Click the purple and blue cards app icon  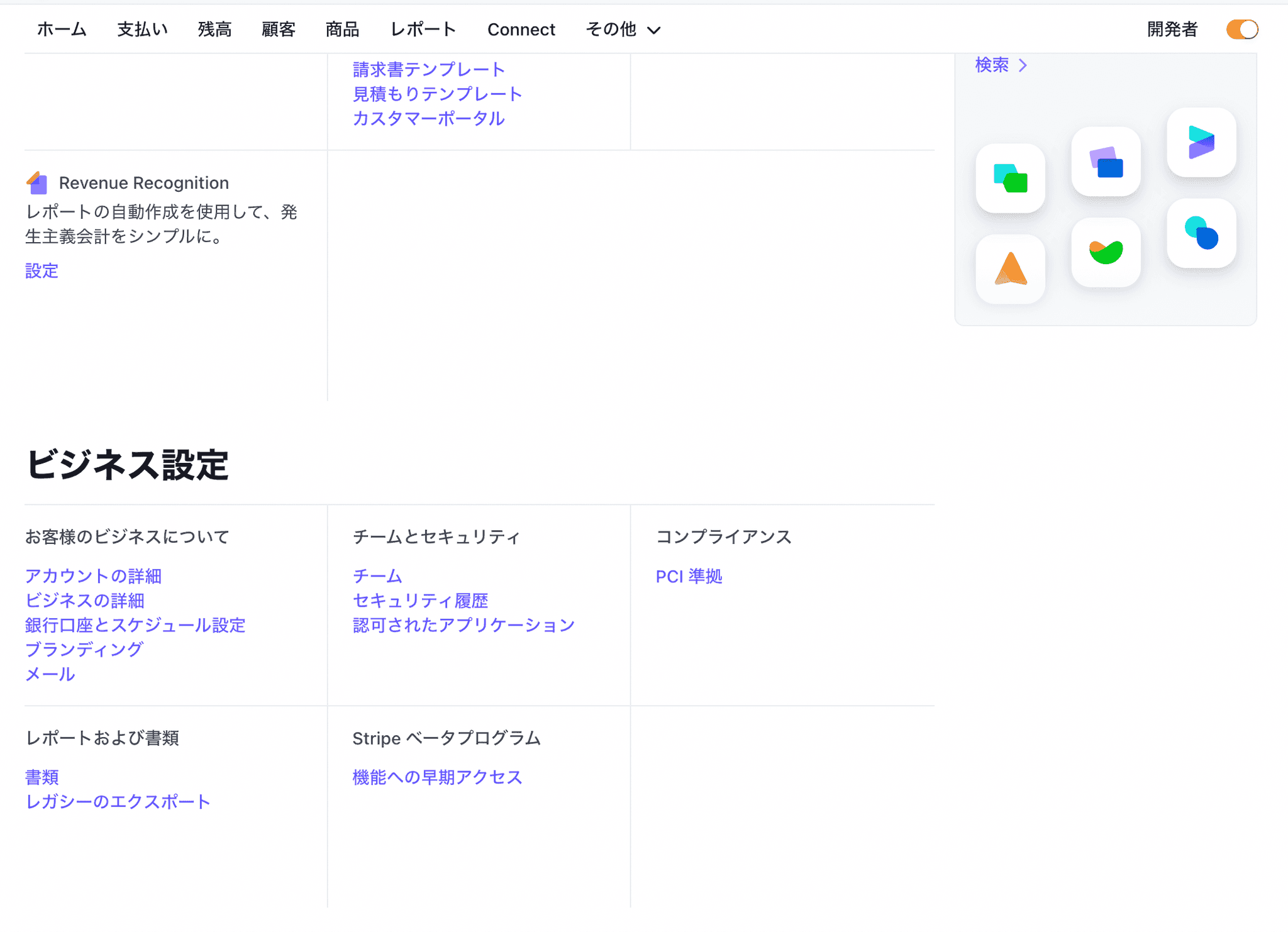(x=1106, y=162)
